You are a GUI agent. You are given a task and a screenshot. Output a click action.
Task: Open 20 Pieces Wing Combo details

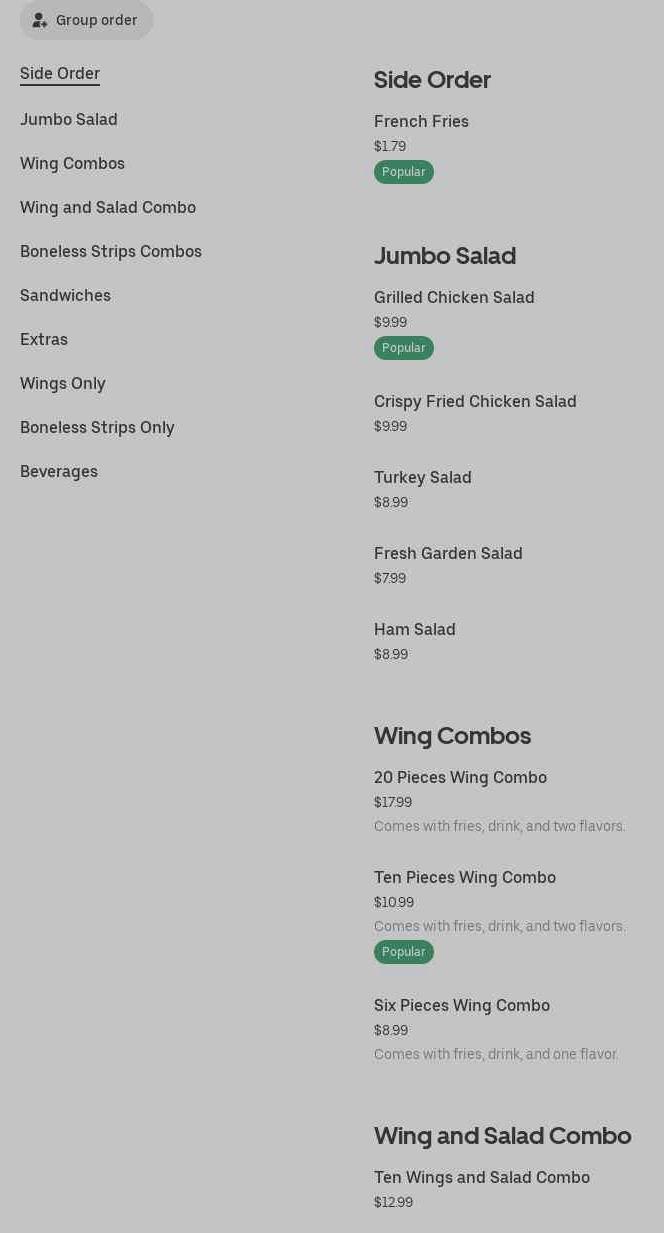pyautogui.click(x=460, y=778)
